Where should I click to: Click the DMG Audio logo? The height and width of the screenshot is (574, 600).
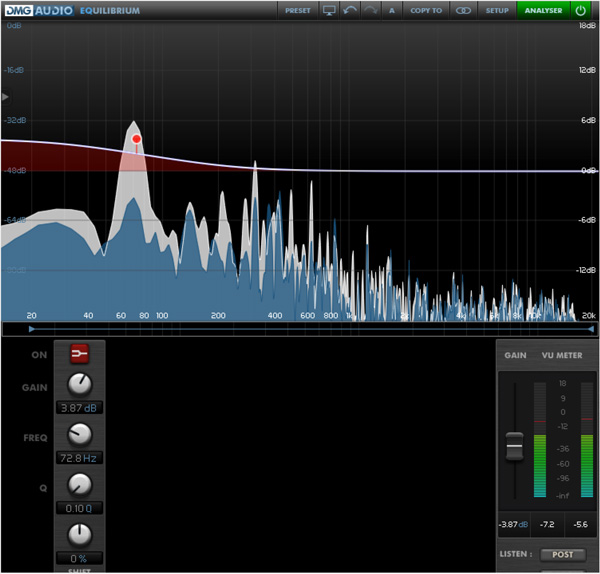39,10
